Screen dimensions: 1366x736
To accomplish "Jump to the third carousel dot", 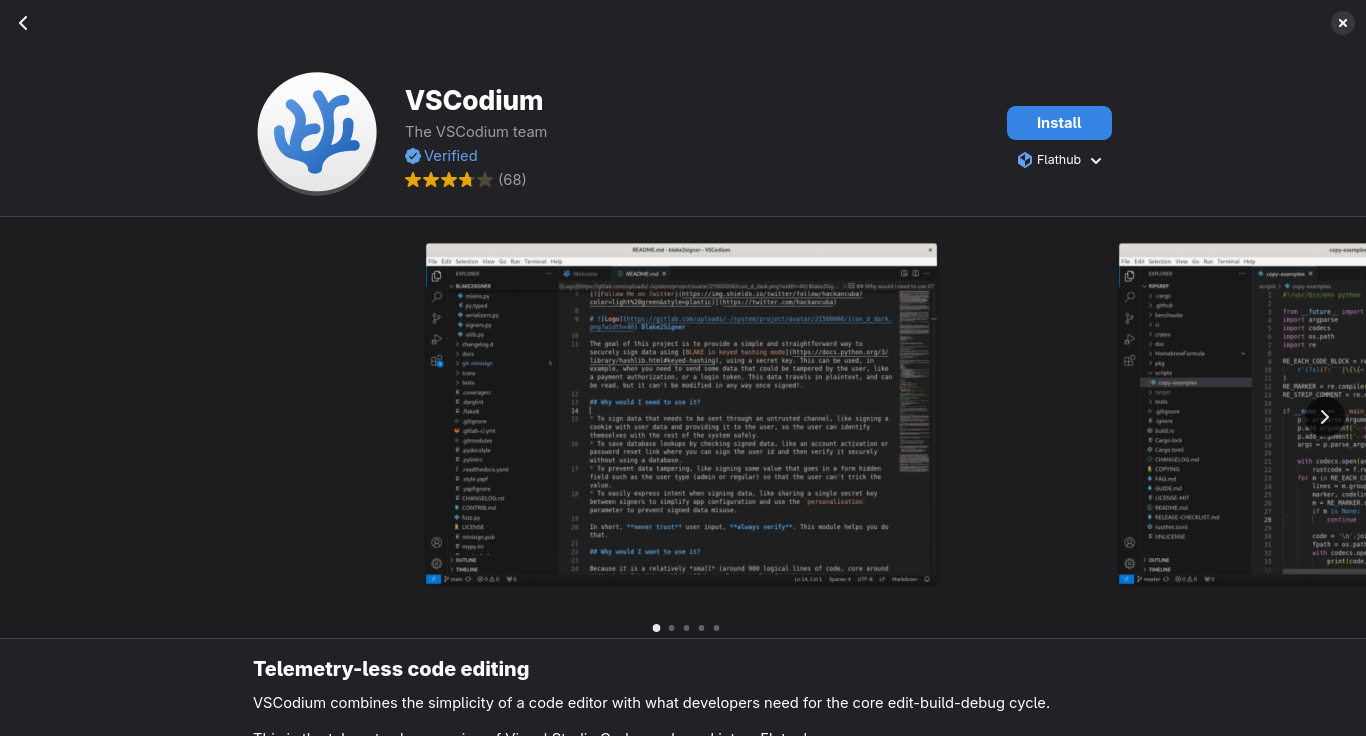I will (x=686, y=628).
